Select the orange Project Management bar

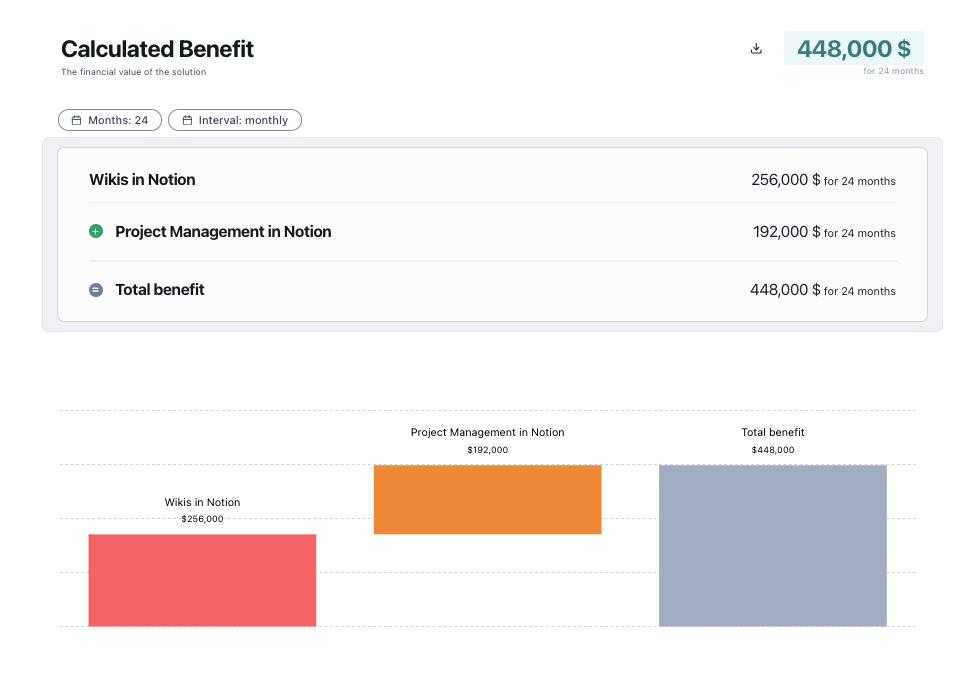pyautogui.click(x=487, y=499)
